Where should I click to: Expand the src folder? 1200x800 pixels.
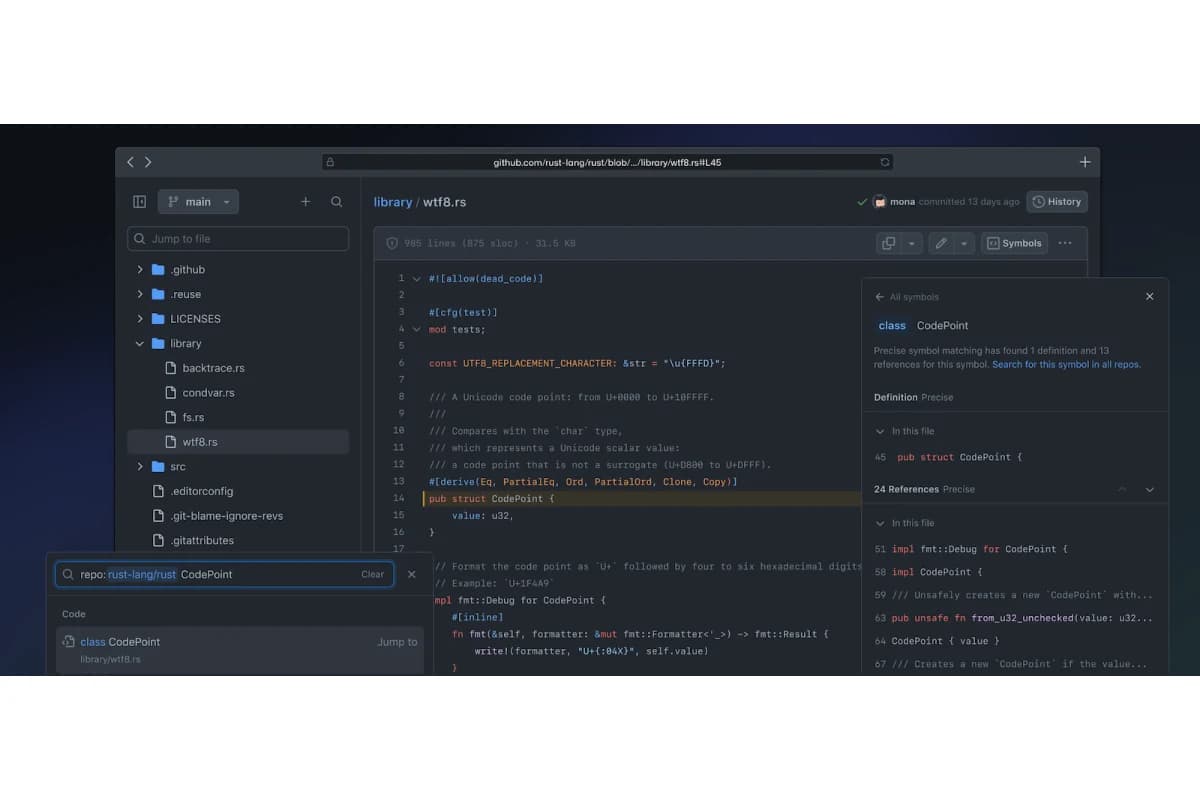[x=140, y=467]
